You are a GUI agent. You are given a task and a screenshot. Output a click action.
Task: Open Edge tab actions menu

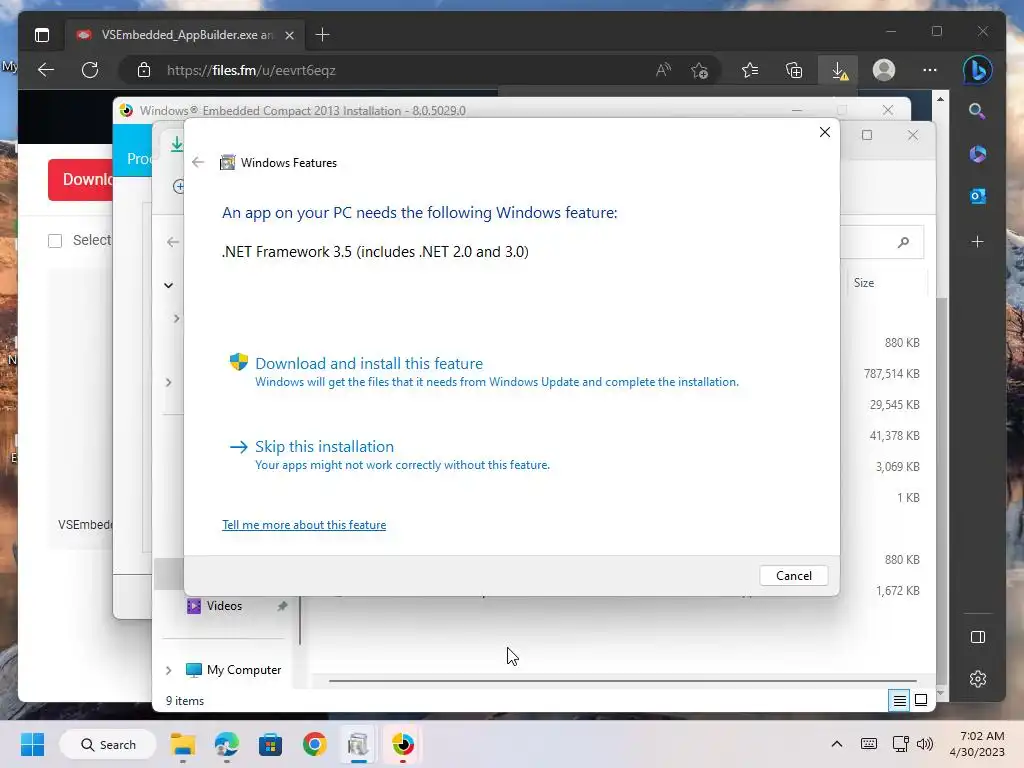coord(42,35)
